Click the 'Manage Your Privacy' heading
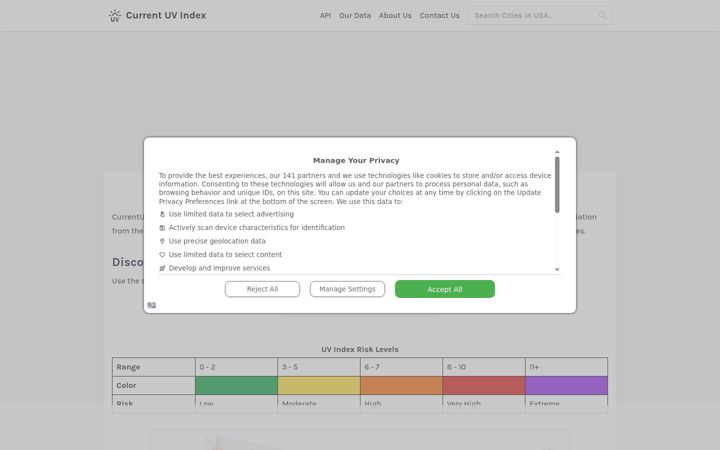The width and height of the screenshot is (720, 450). (356, 161)
